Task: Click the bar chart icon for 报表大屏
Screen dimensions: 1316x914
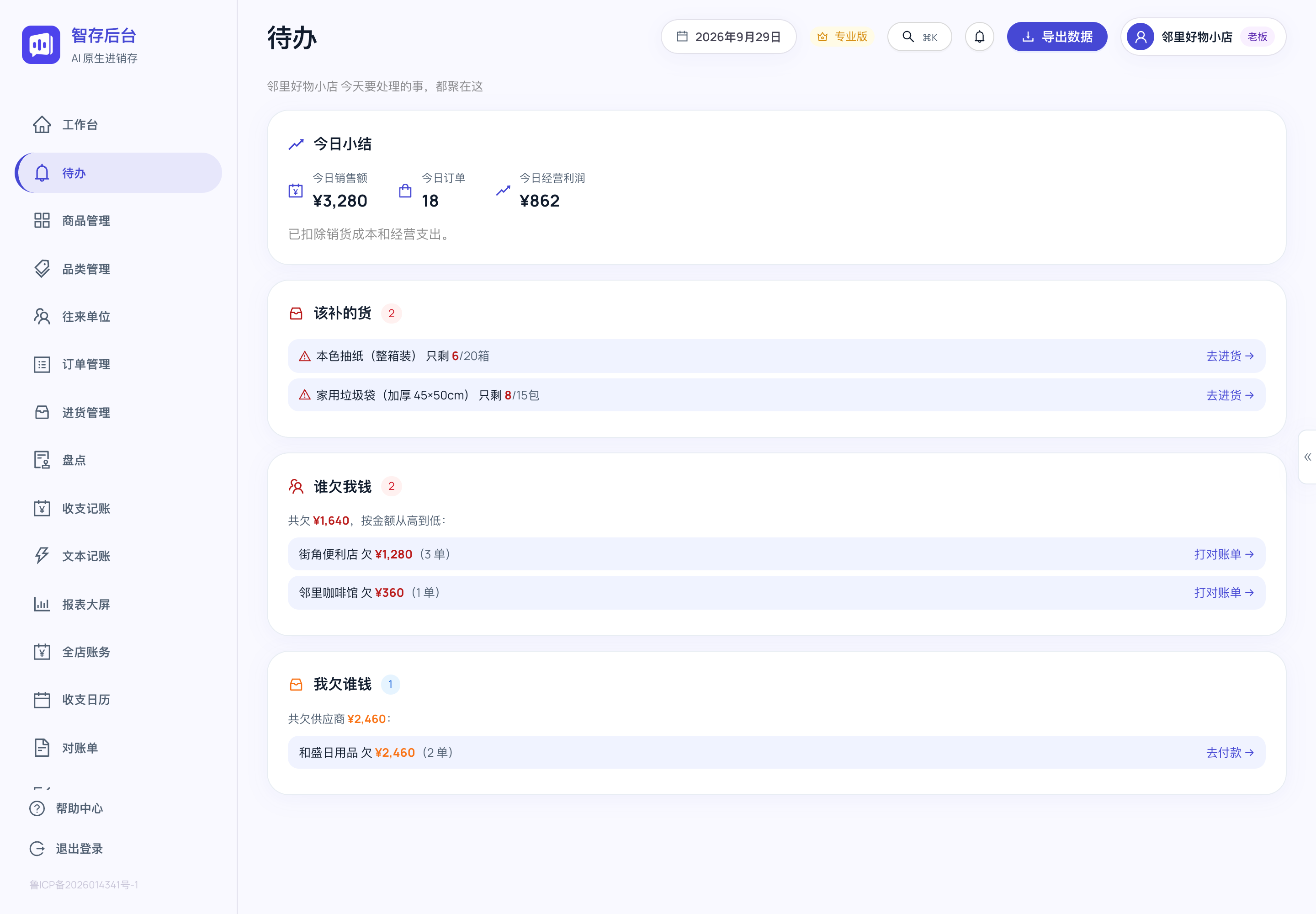Action: pos(42,604)
